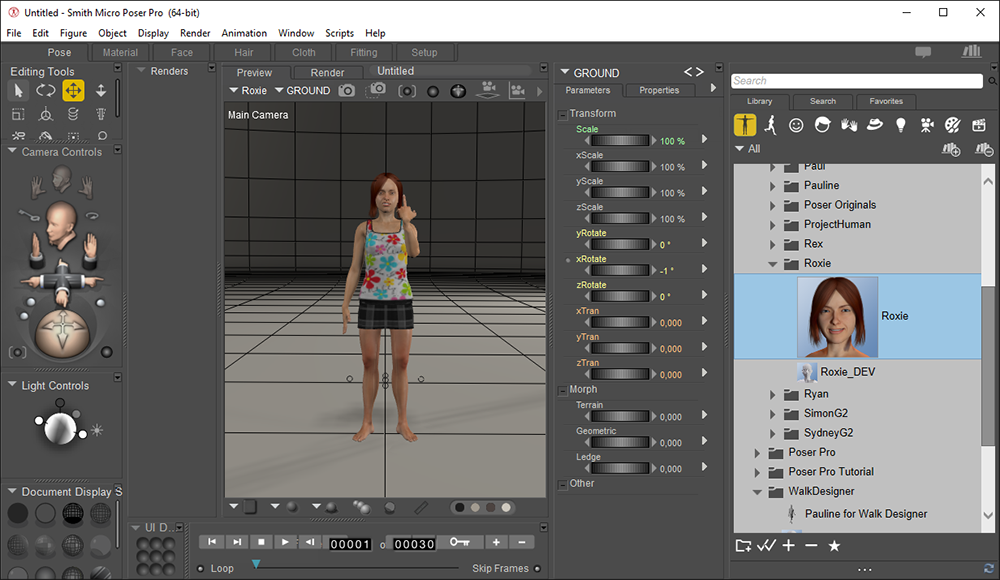This screenshot has width=1000, height=580.
Task: Select the Rotate editing tool
Action: tap(45, 91)
